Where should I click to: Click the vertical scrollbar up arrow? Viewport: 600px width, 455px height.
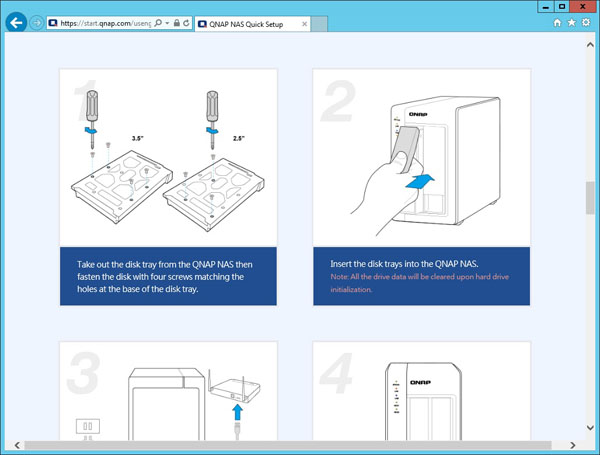[590, 45]
